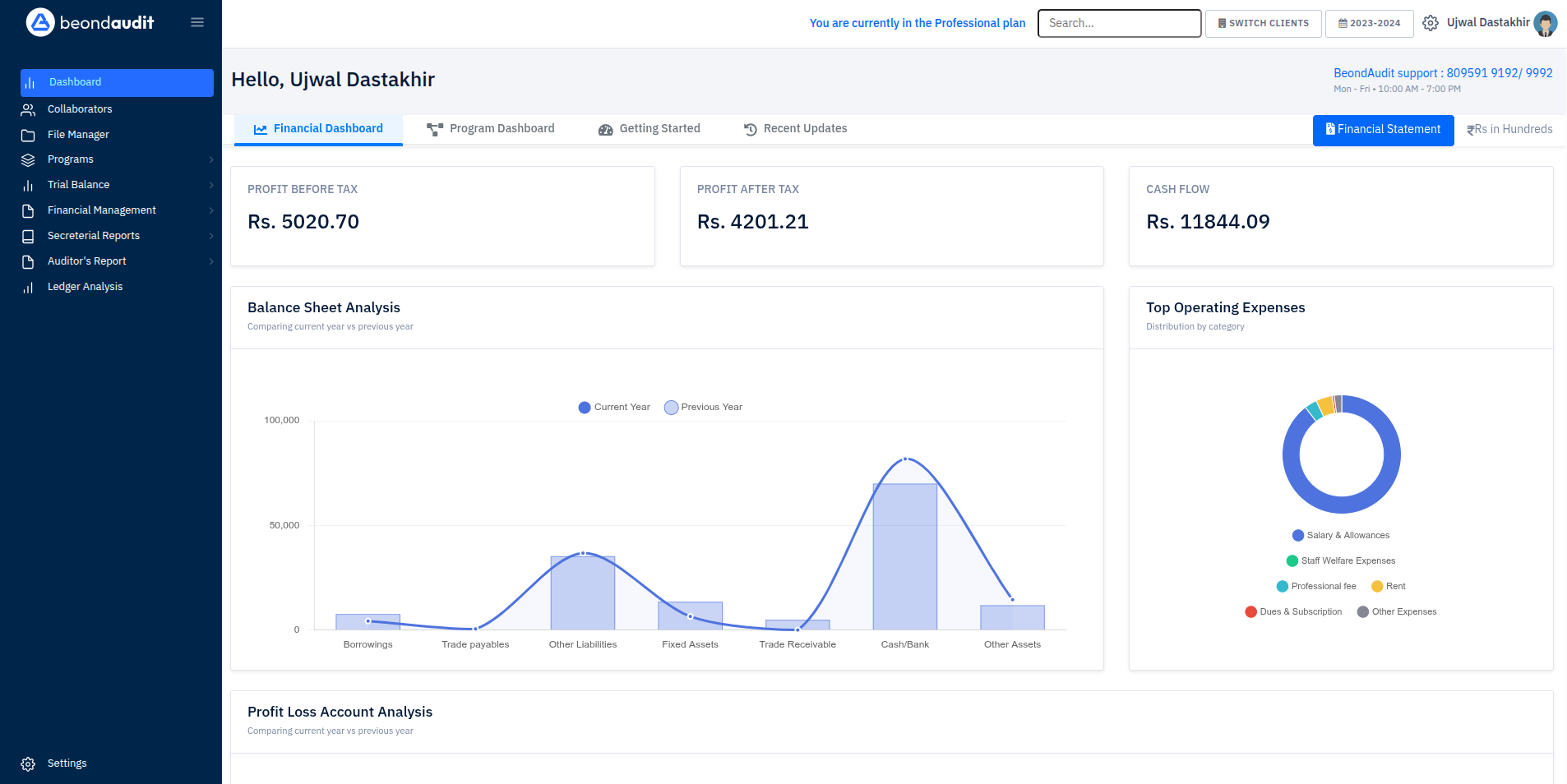
Task: Click into the Search input field
Action: [x=1119, y=23]
